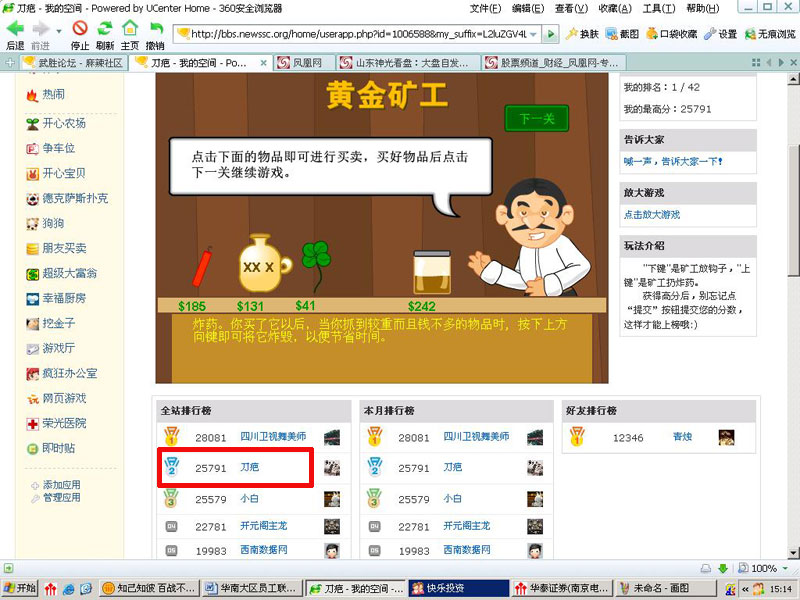The image size is (800, 600).
Task: Open the 收藏(A) menu
Action: click(615, 8)
